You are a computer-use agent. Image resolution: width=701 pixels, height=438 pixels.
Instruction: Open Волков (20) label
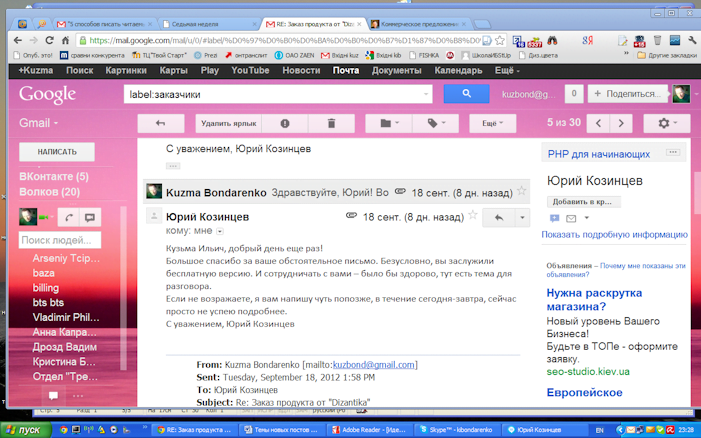50,192
